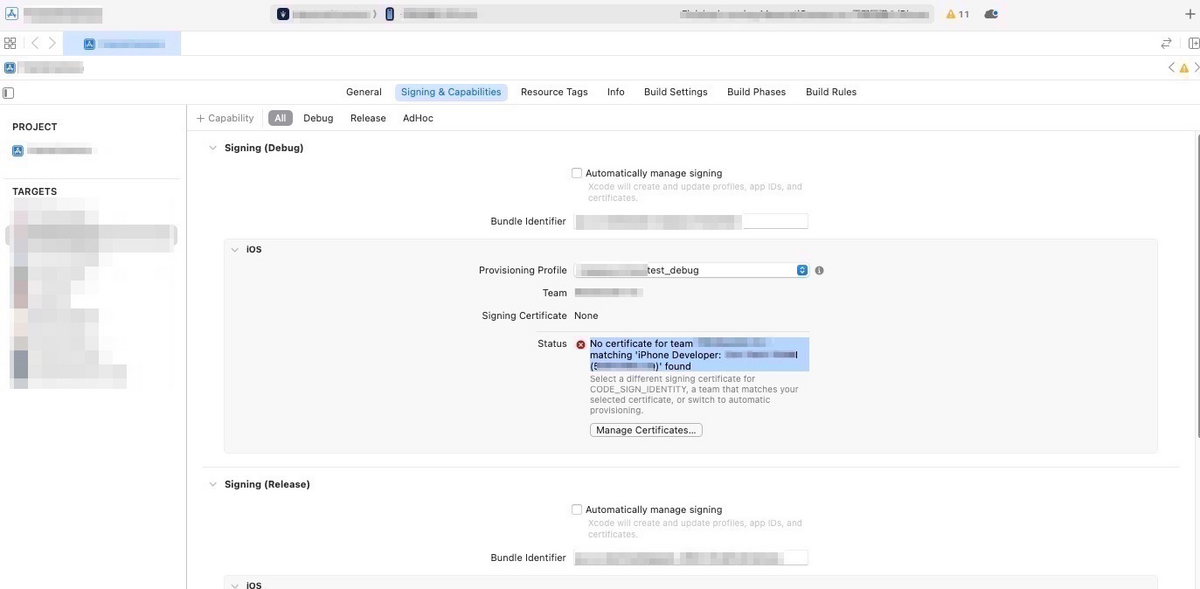1200x589 pixels.
Task: Enable Automatically manage signing for Release
Action: (577, 509)
